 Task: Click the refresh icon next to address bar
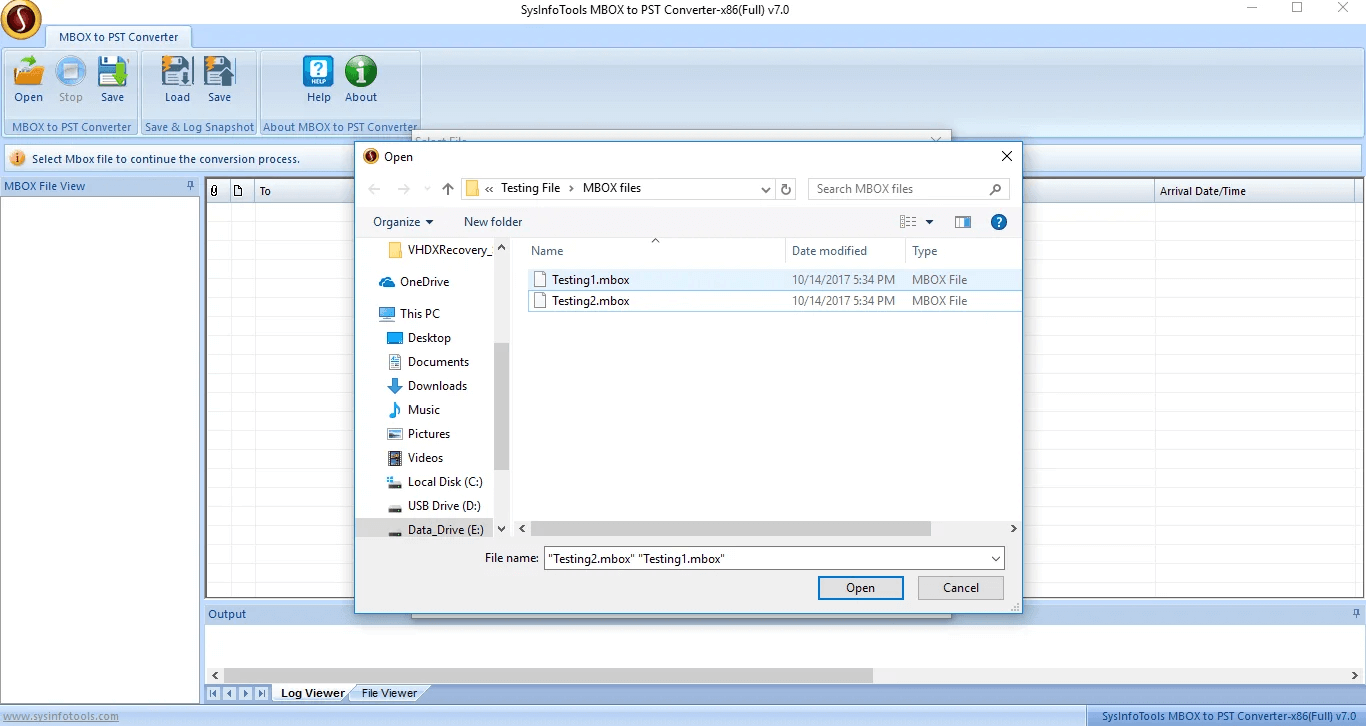pos(786,188)
